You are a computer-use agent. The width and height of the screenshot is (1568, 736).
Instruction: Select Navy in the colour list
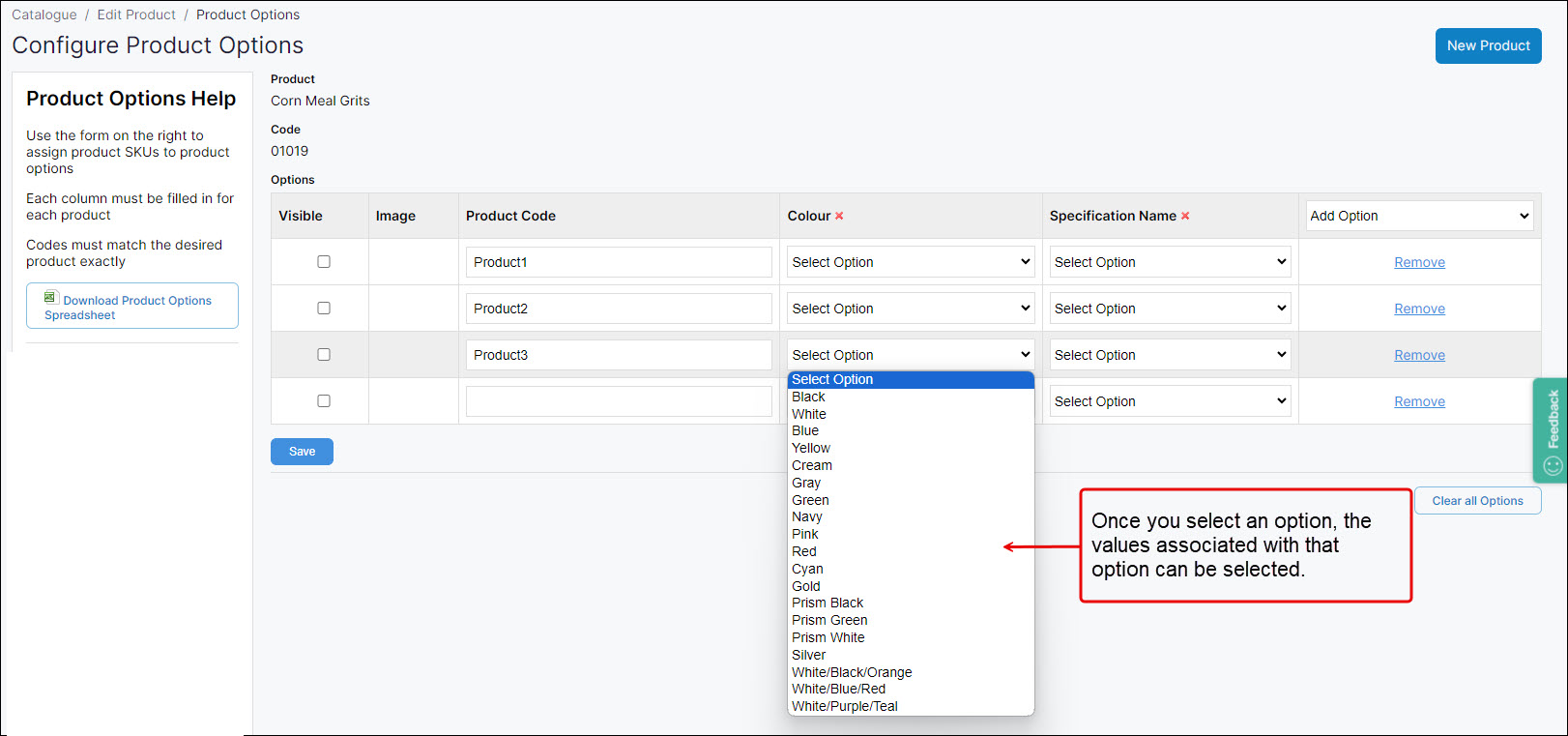click(x=807, y=517)
